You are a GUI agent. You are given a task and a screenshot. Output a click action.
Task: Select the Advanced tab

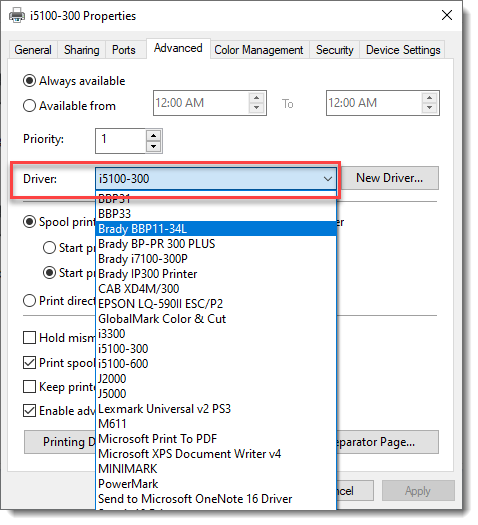(178, 48)
